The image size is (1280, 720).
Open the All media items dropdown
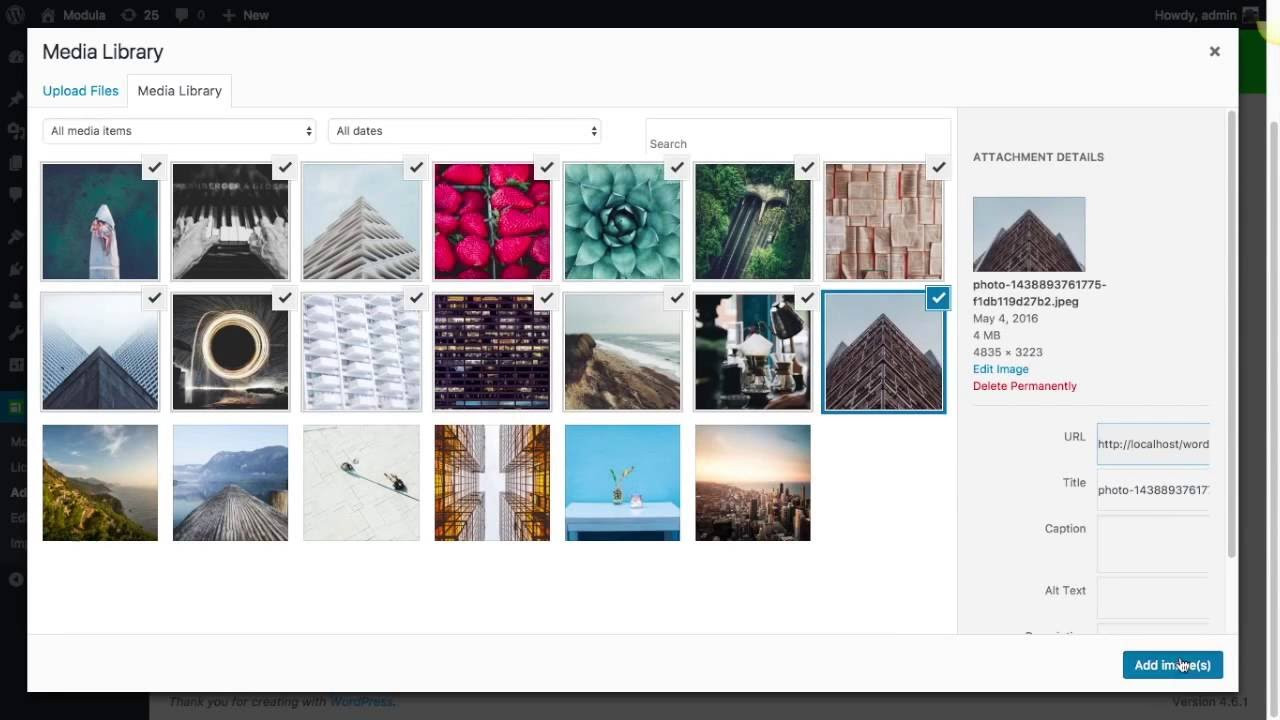pos(178,130)
